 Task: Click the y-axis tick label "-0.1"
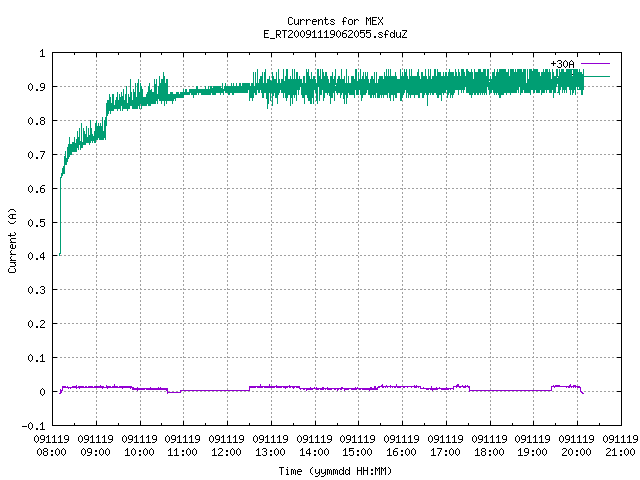(x=33, y=426)
